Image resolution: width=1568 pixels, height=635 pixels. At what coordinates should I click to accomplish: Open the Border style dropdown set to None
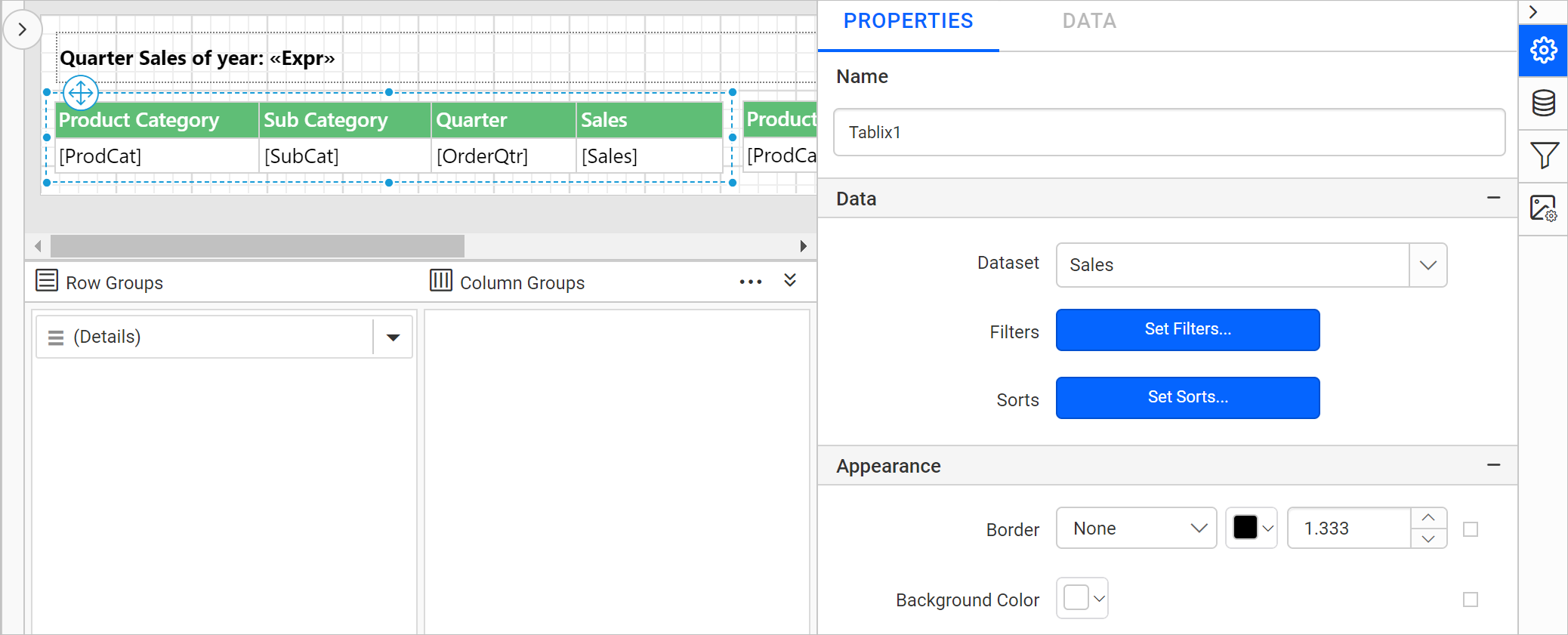click(1136, 529)
